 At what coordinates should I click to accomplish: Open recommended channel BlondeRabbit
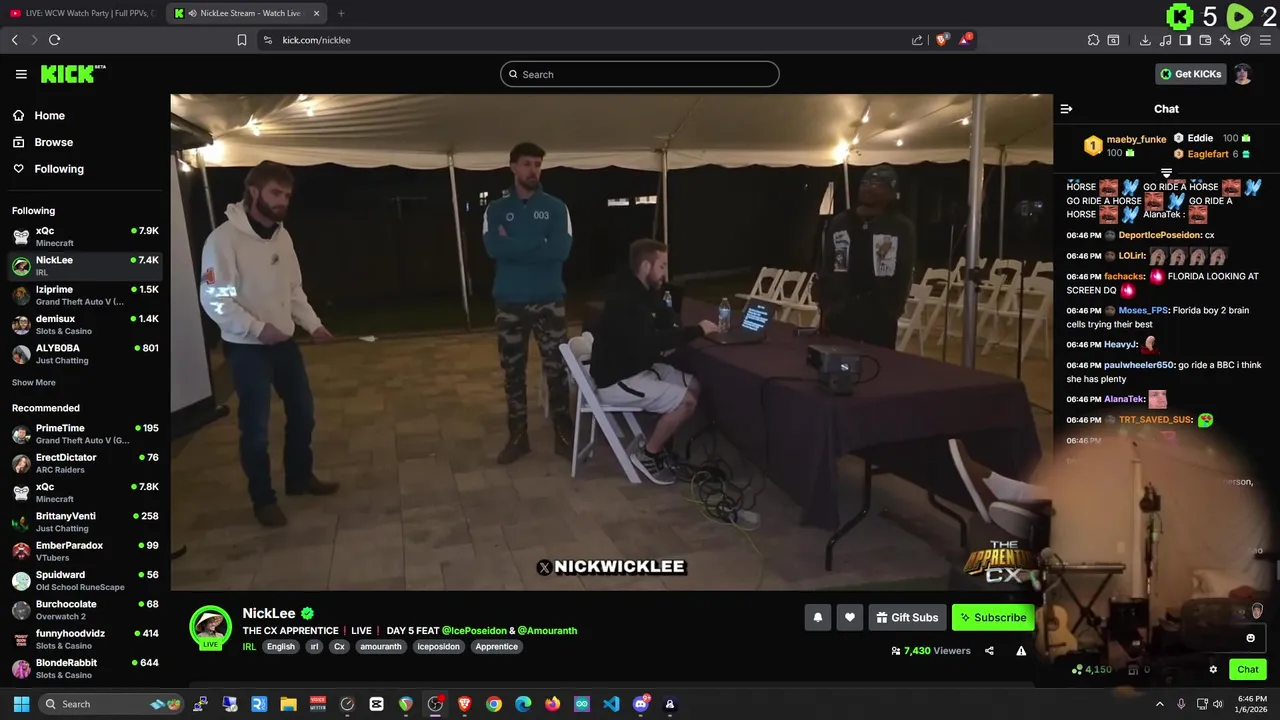[x=85, y=668]
